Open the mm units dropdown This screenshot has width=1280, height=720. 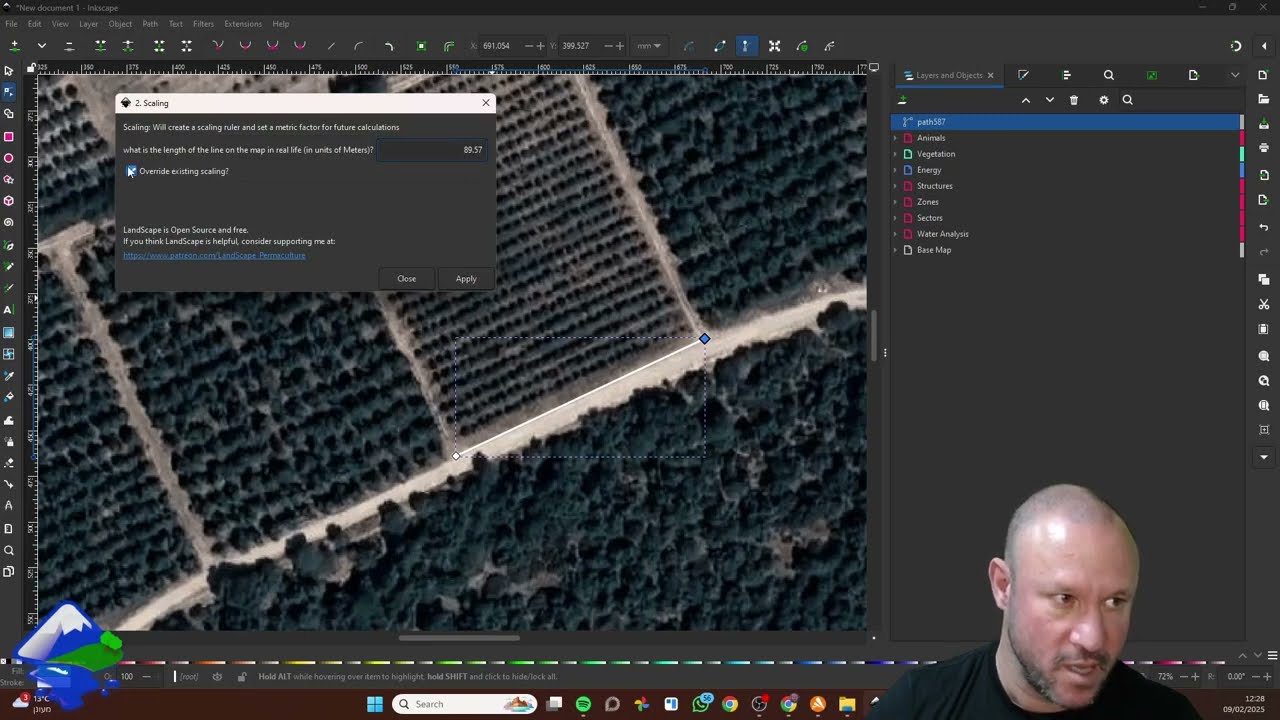click(x=649, y=46)
